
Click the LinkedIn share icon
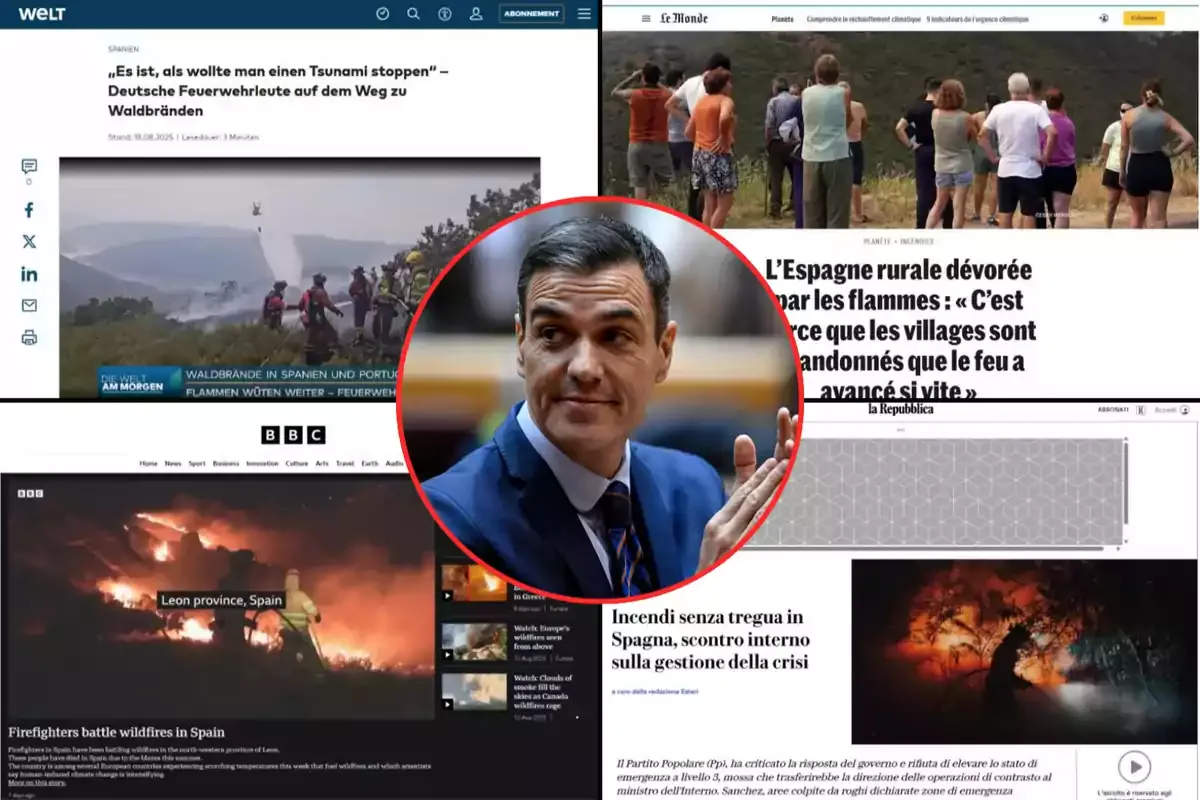29,274
